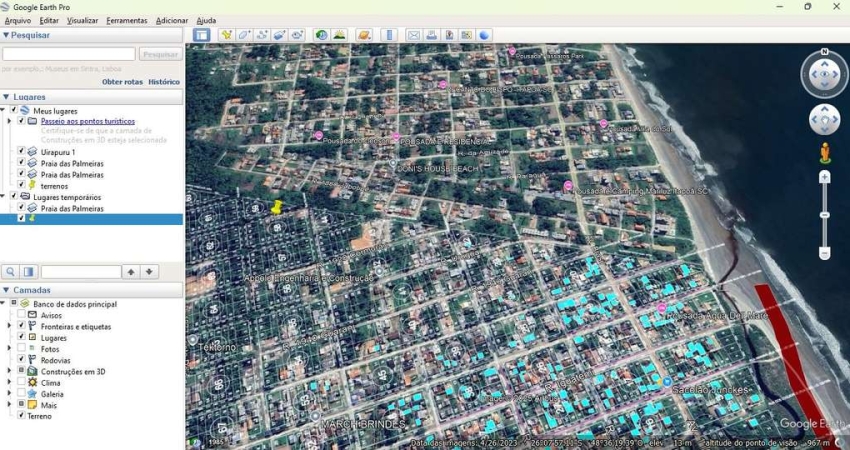Enable the Galeria layer checkbox
Image resolution: width=850 pixels, height=450 pixels.
point(21,393)
